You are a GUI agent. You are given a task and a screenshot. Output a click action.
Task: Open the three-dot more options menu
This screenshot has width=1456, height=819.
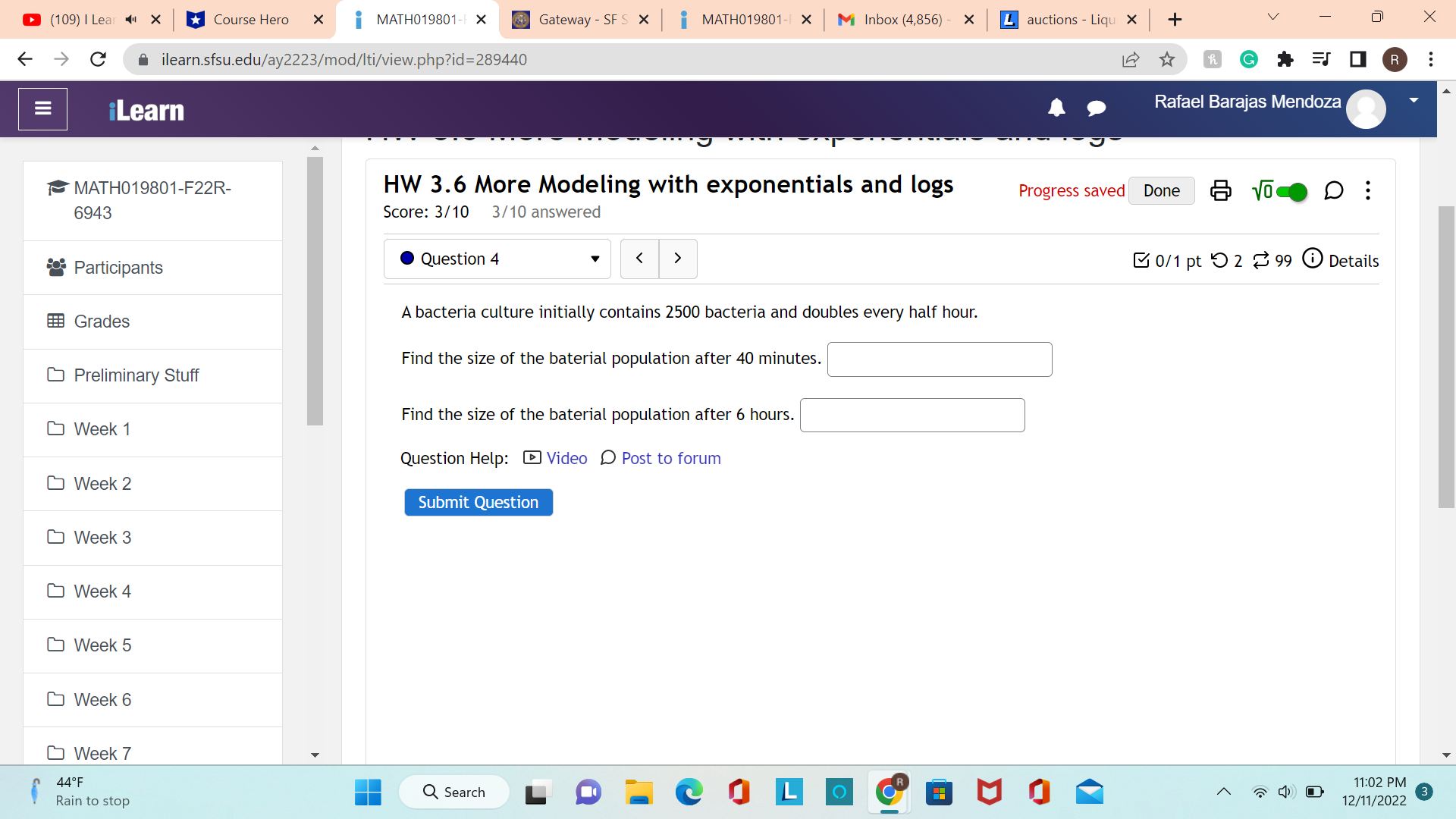(x=1368, y=190)
